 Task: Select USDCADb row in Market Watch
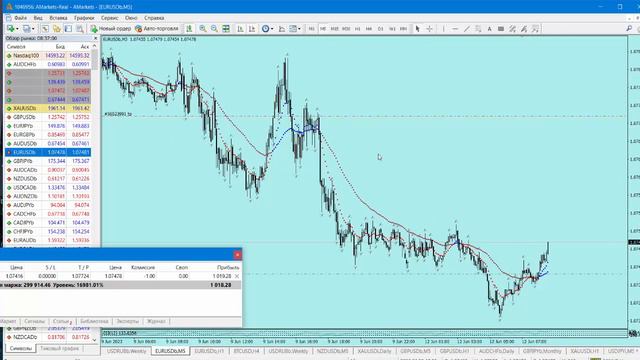(48, 187)
